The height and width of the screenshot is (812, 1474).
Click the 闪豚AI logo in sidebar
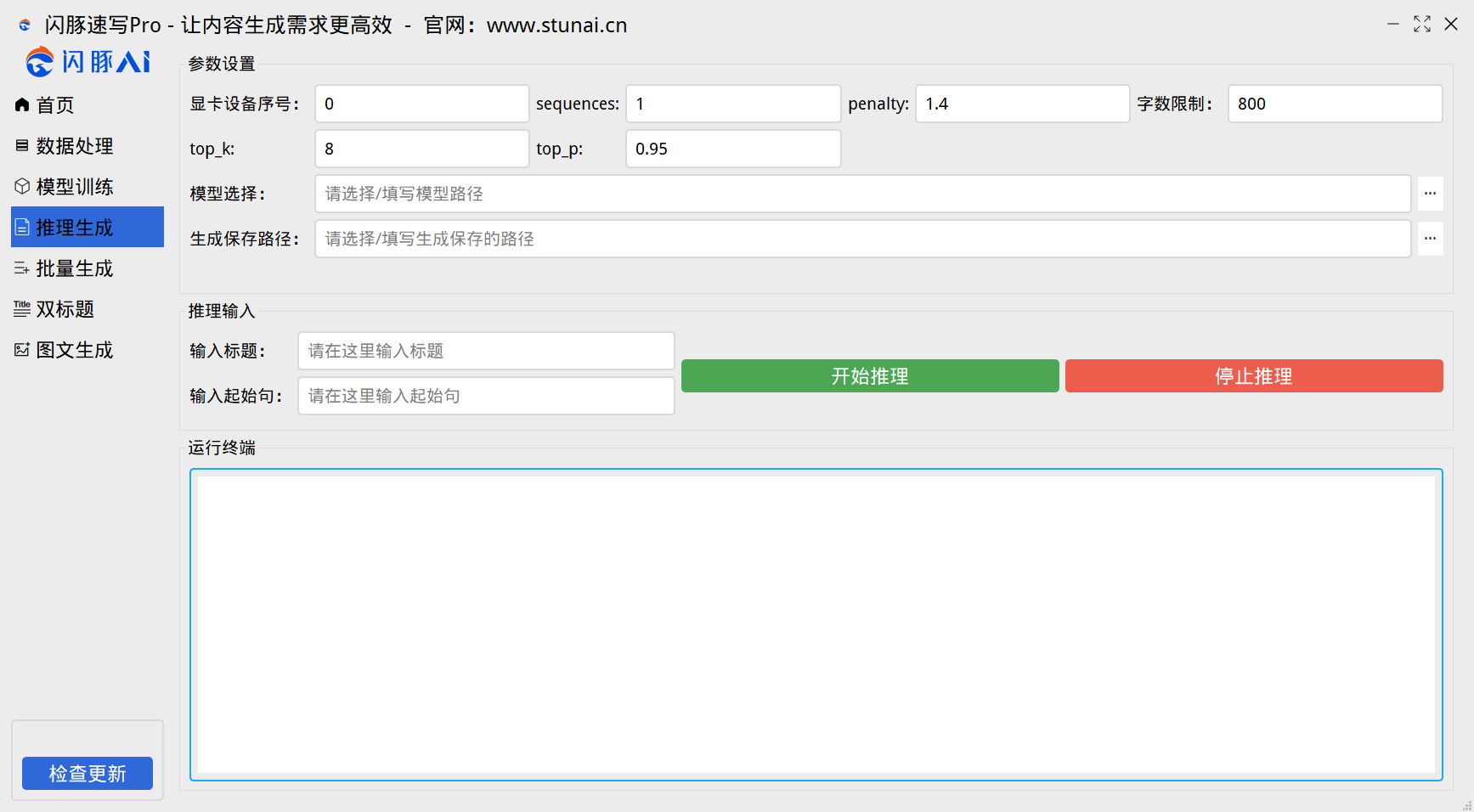(88, 61)
